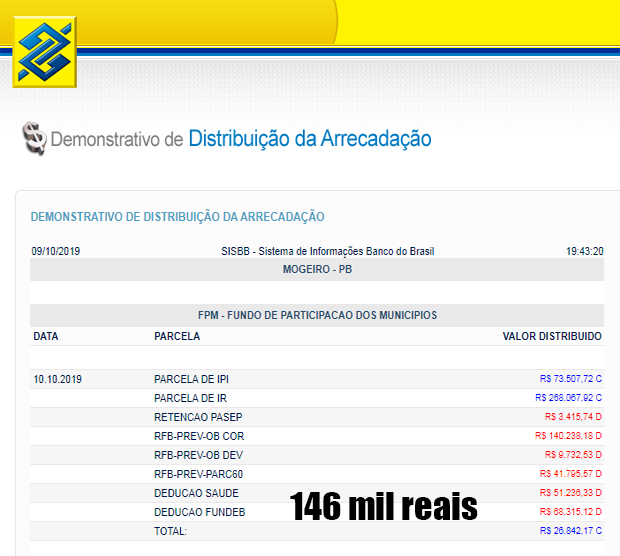Click the 'TOTAL:' row label
The width and height of the screenshot is (620, 556).
(x=170, y=531)
